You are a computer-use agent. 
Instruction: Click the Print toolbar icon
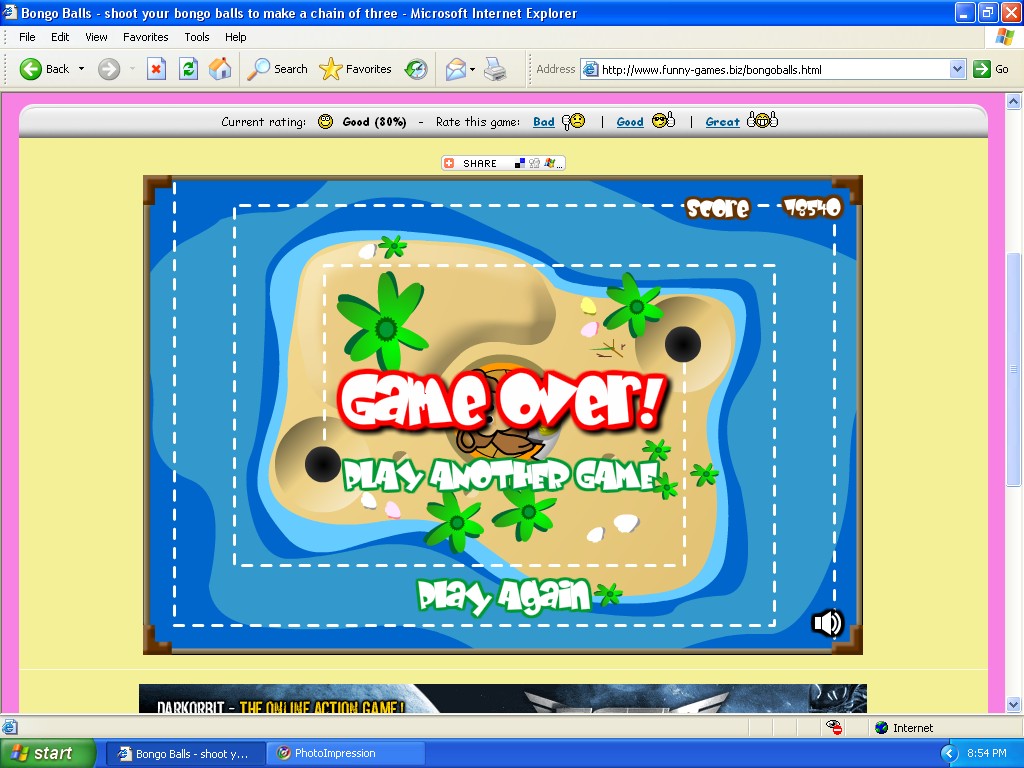point(495,69)
